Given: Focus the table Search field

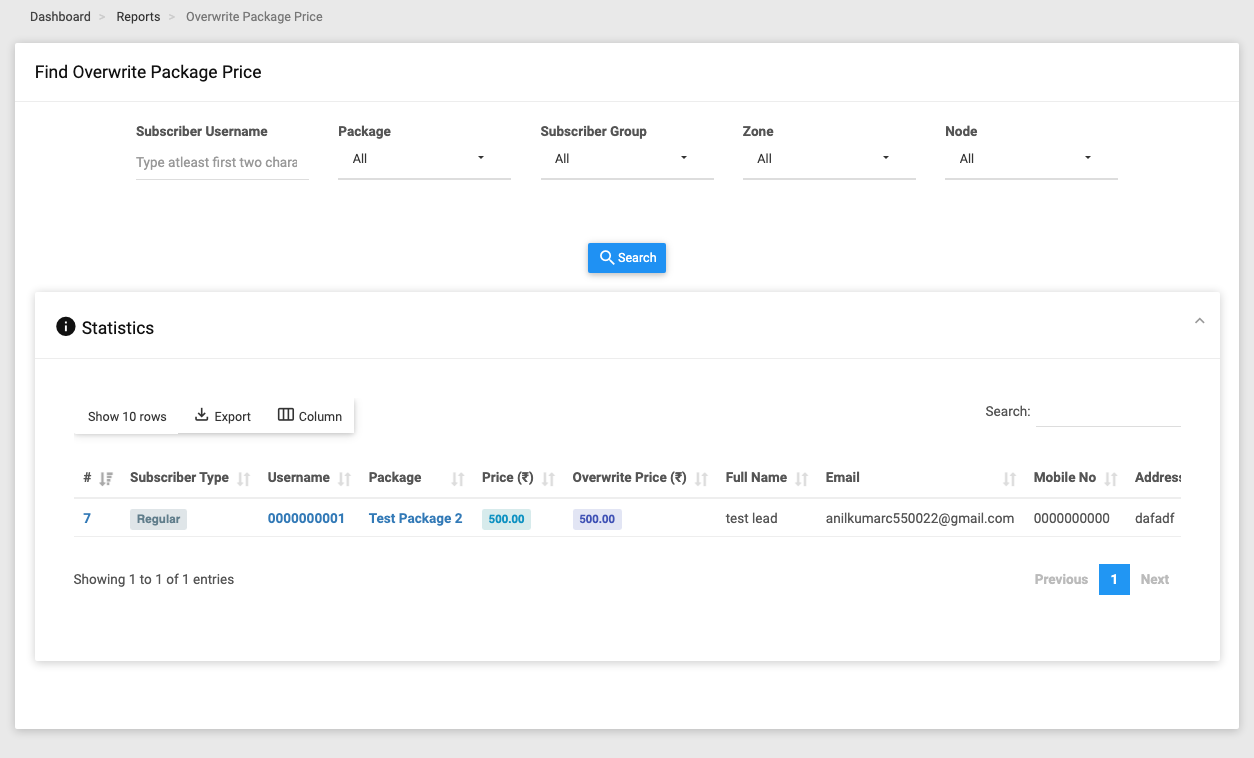Looking at the screenshot, I should [1108, 412].
